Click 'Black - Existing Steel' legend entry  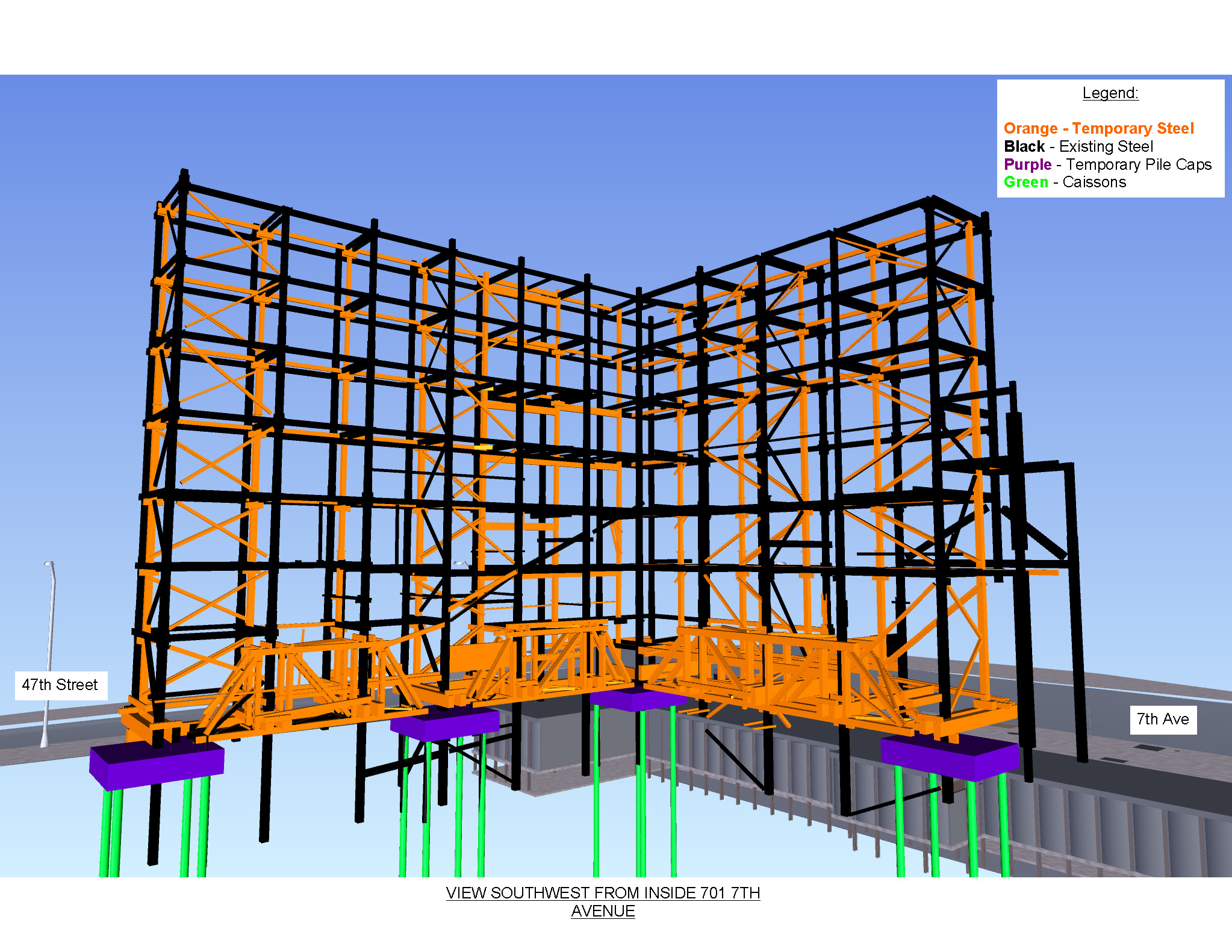(x=1078, y=146)
